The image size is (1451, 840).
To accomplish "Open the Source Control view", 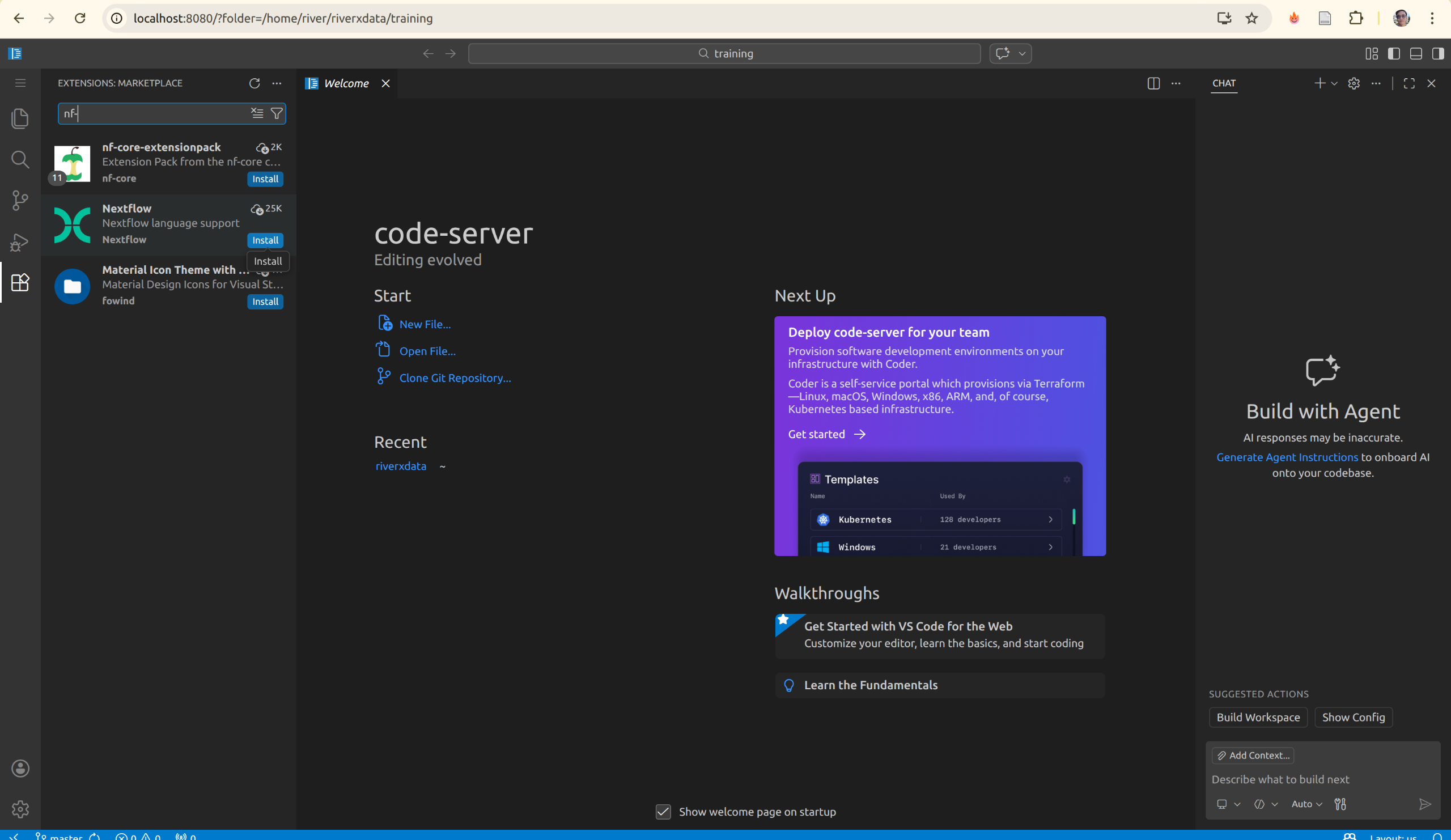I will pos(20,200).
